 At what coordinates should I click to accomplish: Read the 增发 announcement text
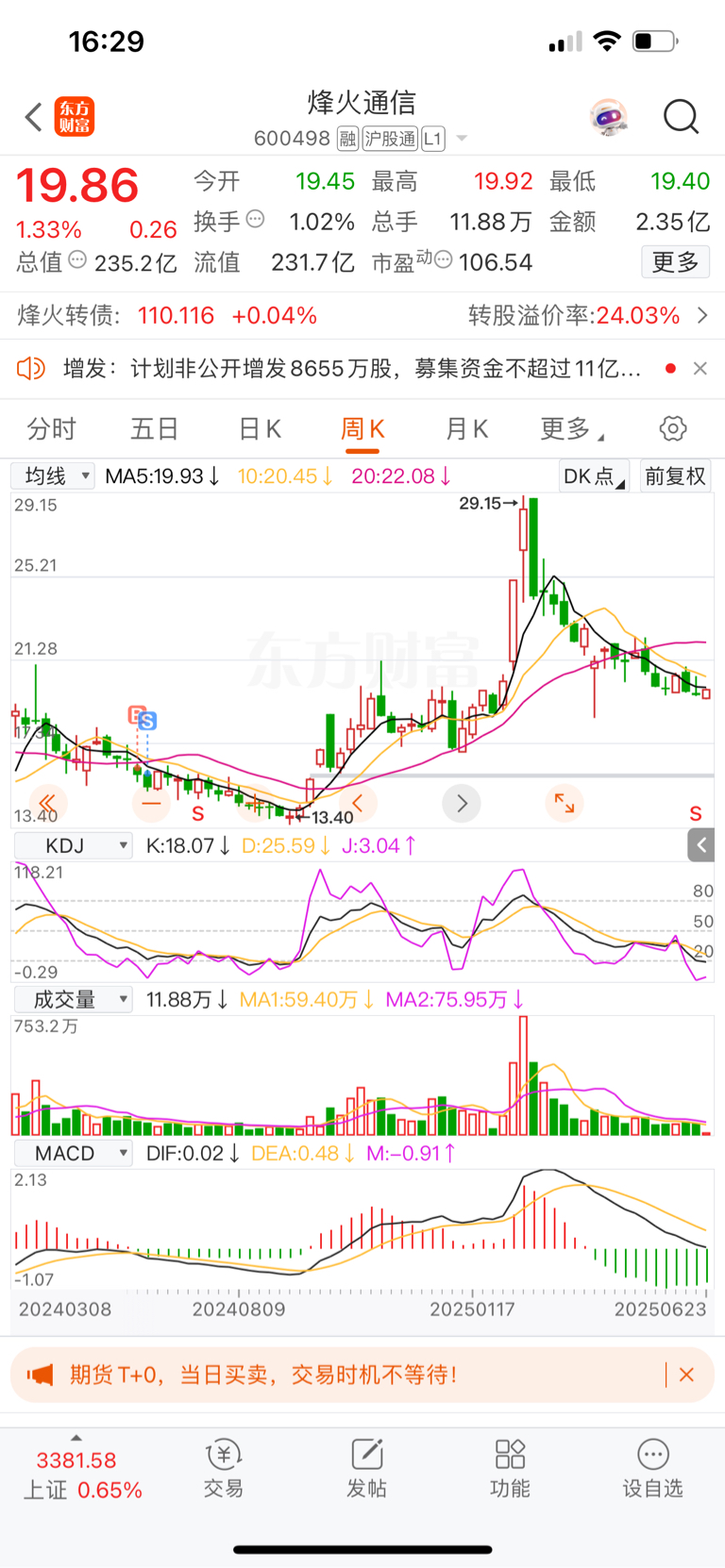pyautogui.click(x=352, y=368)
